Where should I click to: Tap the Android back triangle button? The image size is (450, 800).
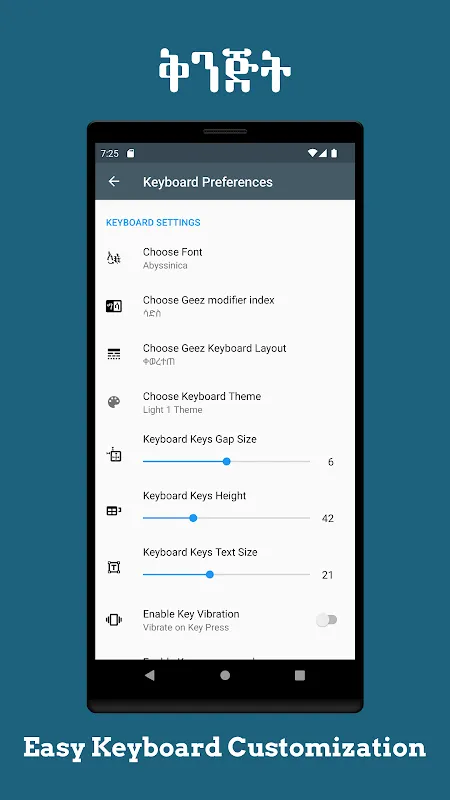[x=149, y=676]
